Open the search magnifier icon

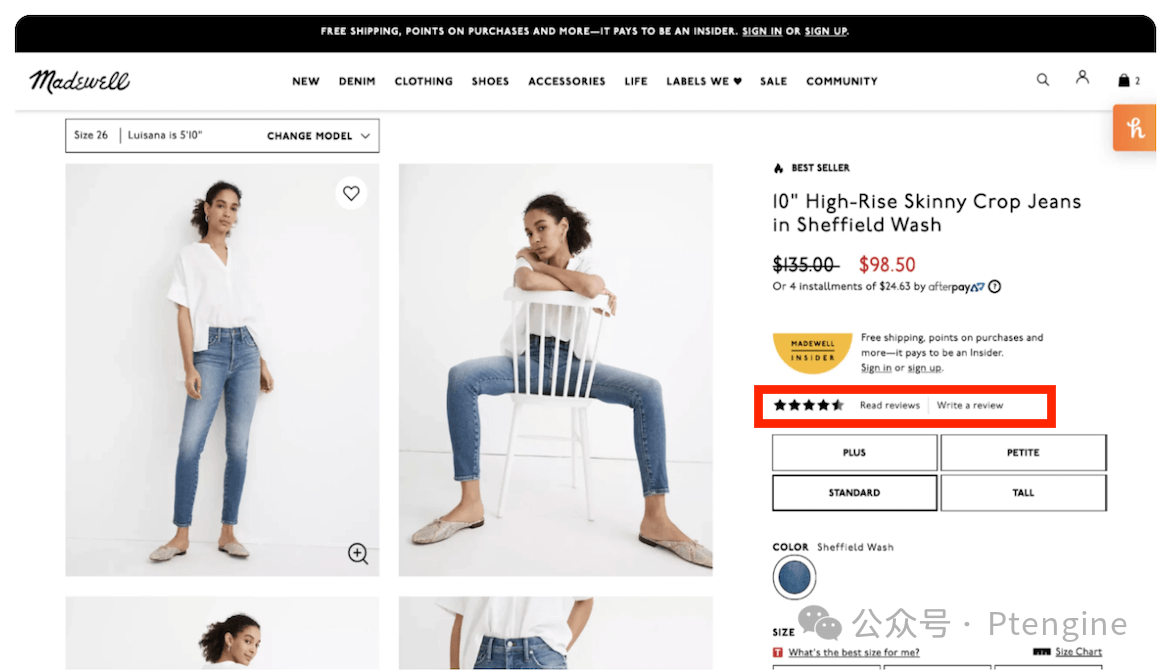pos(1043,80)
